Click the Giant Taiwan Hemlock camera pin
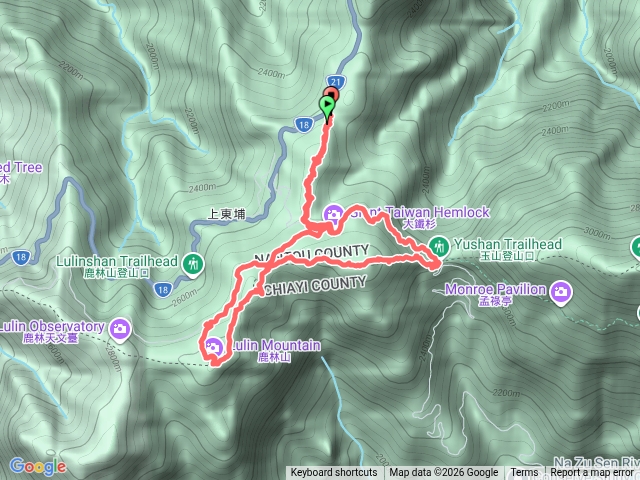 click(334, 216)
